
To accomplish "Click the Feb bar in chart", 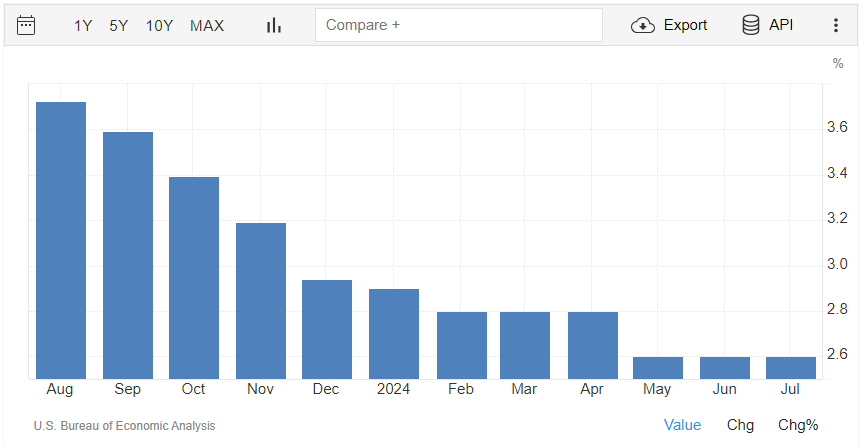I will tap(462, 345).
